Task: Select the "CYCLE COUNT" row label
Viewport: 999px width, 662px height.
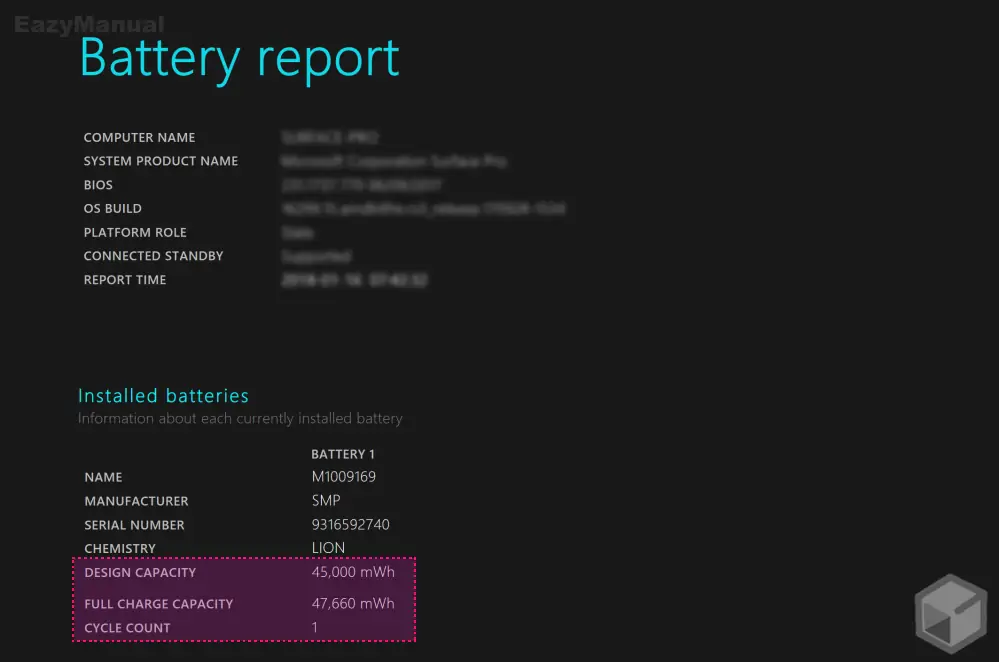Action: pyautogui.click(x=127, y=628)
